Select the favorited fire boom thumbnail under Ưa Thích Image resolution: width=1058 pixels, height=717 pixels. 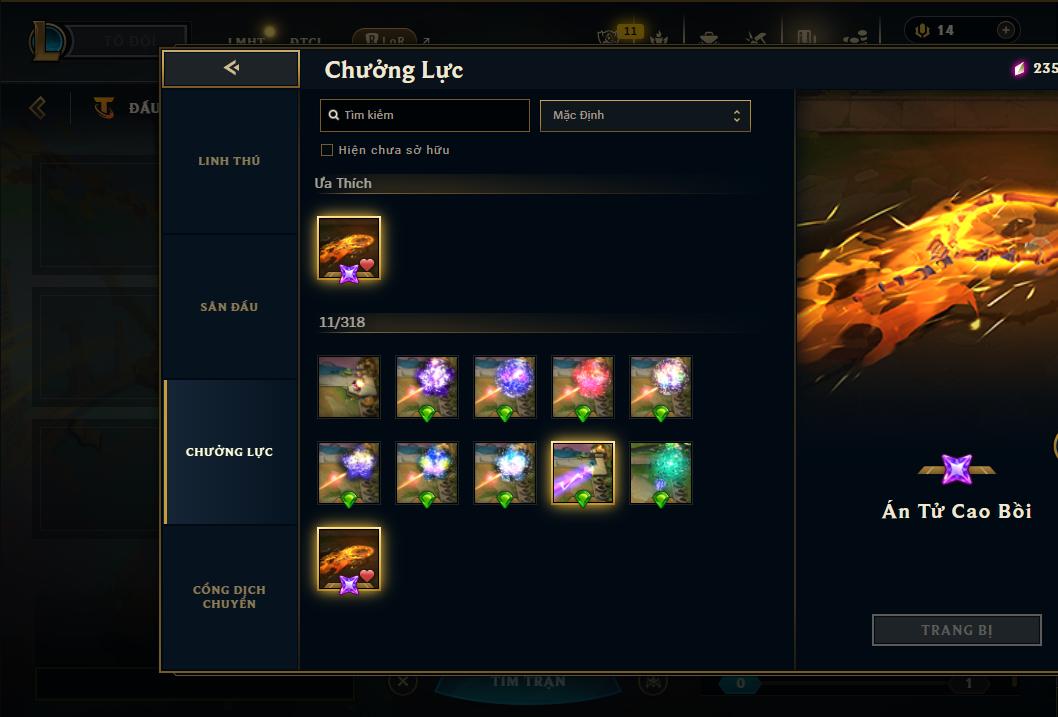(349, 248)
